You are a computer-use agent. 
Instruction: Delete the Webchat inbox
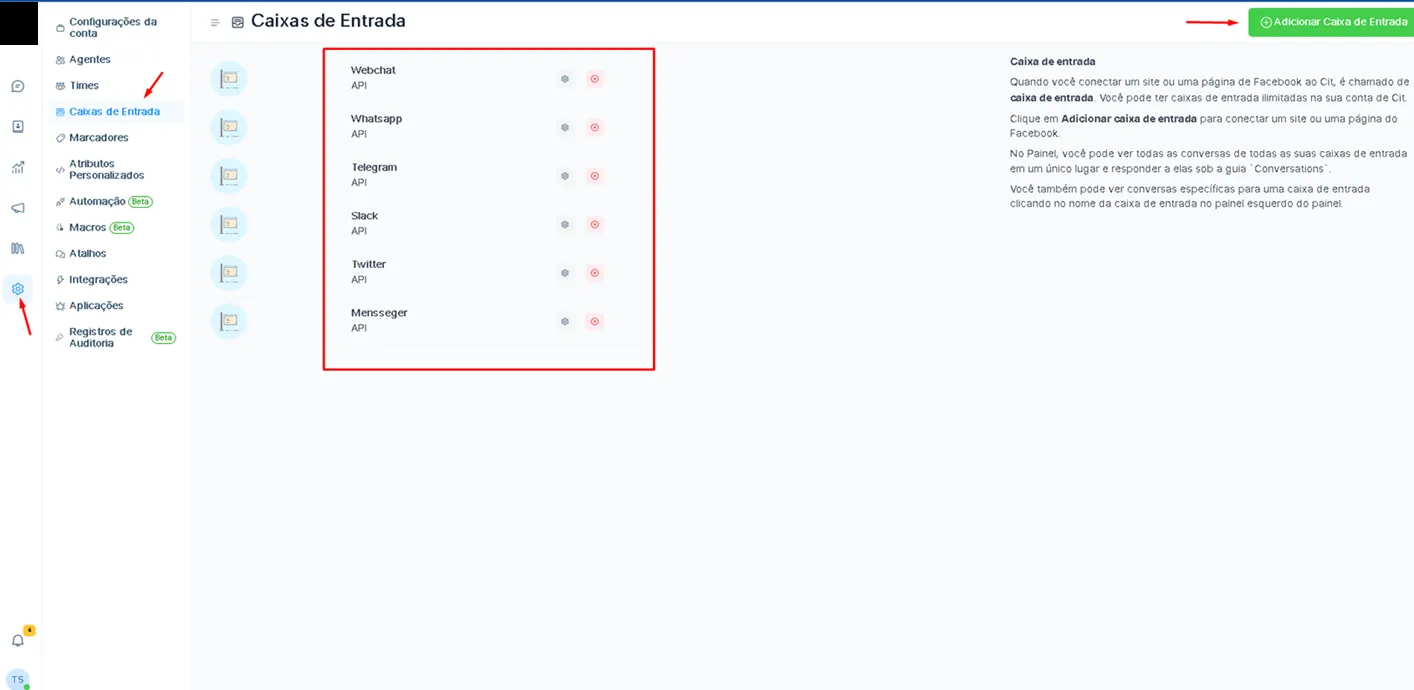595,79
